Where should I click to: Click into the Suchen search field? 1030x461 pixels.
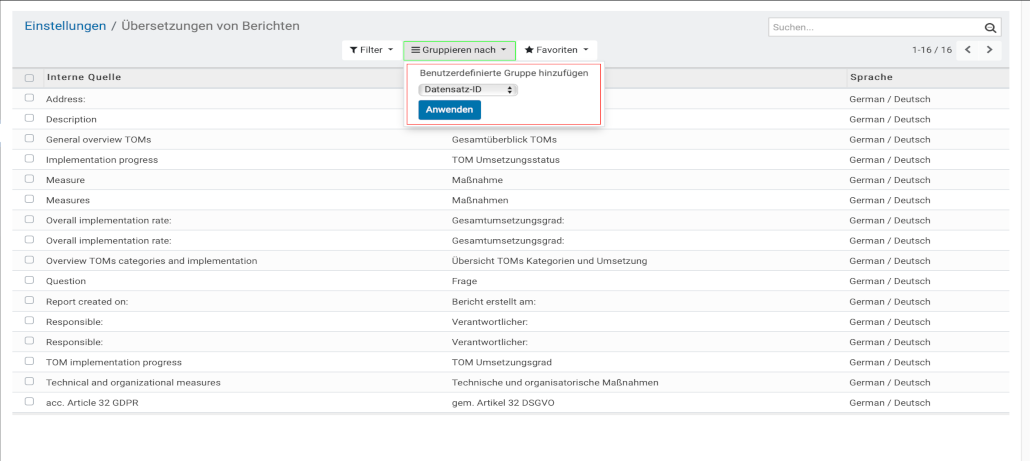pyautogui.click(x=875, y=28)
